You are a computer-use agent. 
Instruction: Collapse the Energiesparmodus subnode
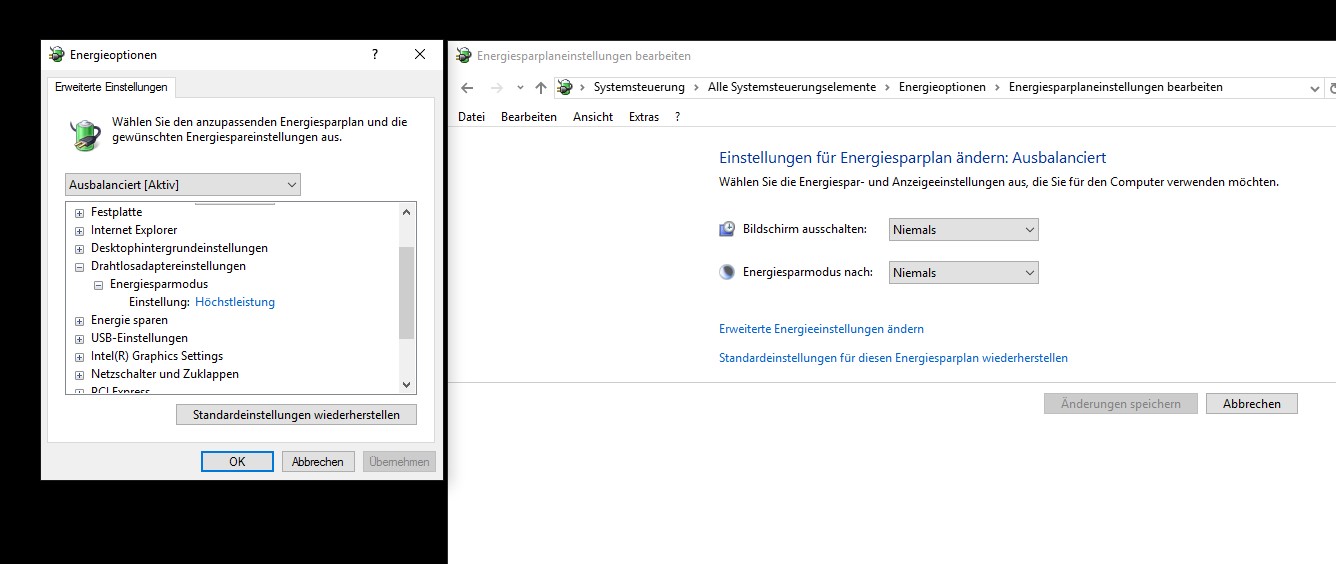(x=99, y=285)
